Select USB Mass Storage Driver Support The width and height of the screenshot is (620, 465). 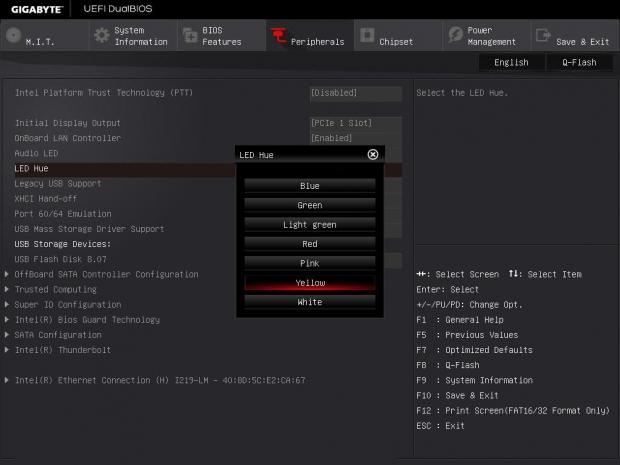89,229
